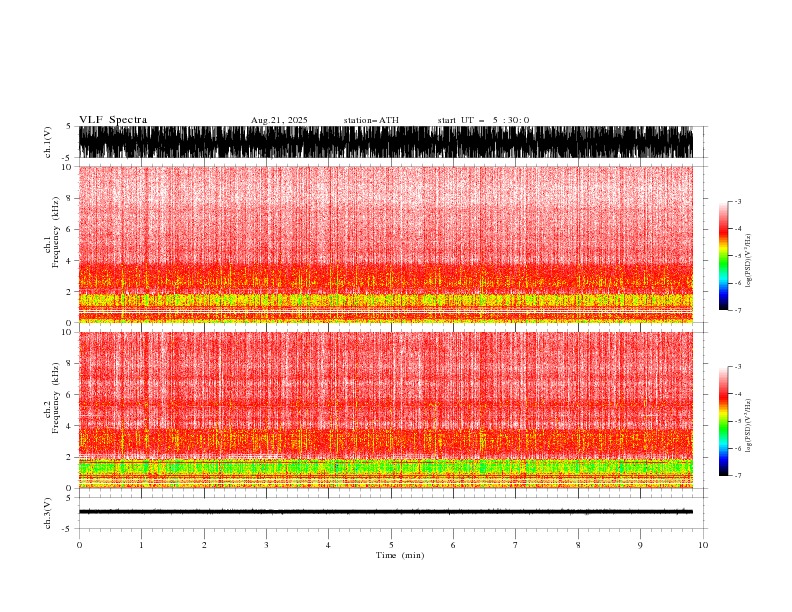Click the "7" tick on the time axis

coord(516,545)
